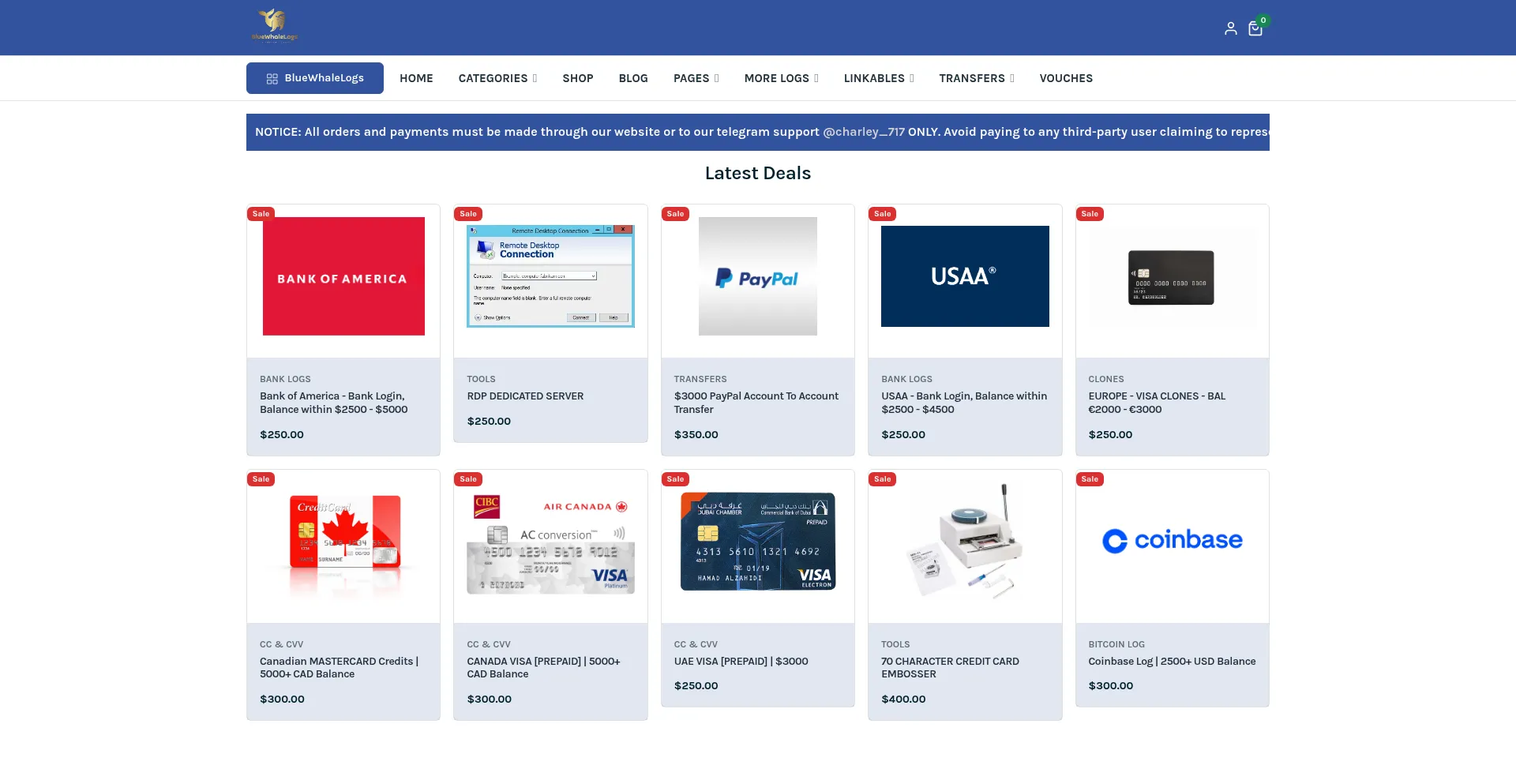Click the card embosser machine image
The image size is (1516, 784).
pos(965,542)
